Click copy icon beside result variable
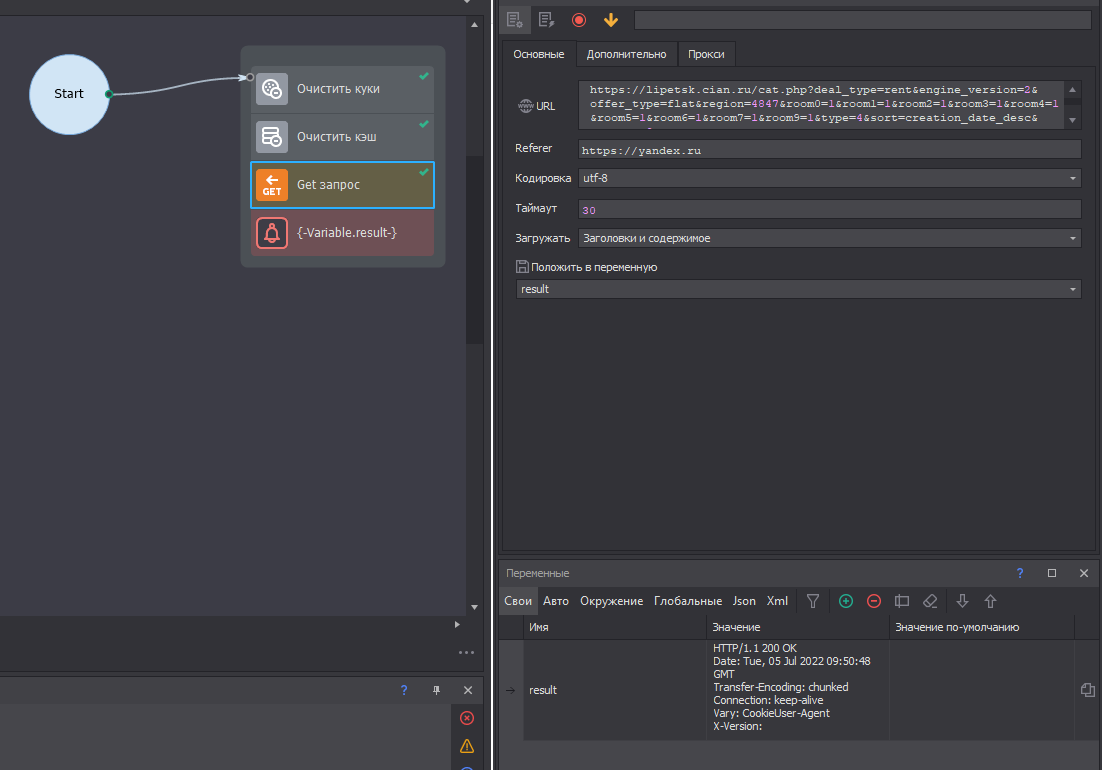 [1088, 690]
